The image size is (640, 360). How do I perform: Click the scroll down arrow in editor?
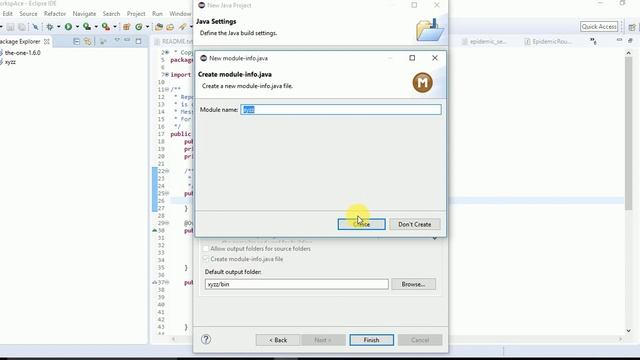[x=629, y=331]
